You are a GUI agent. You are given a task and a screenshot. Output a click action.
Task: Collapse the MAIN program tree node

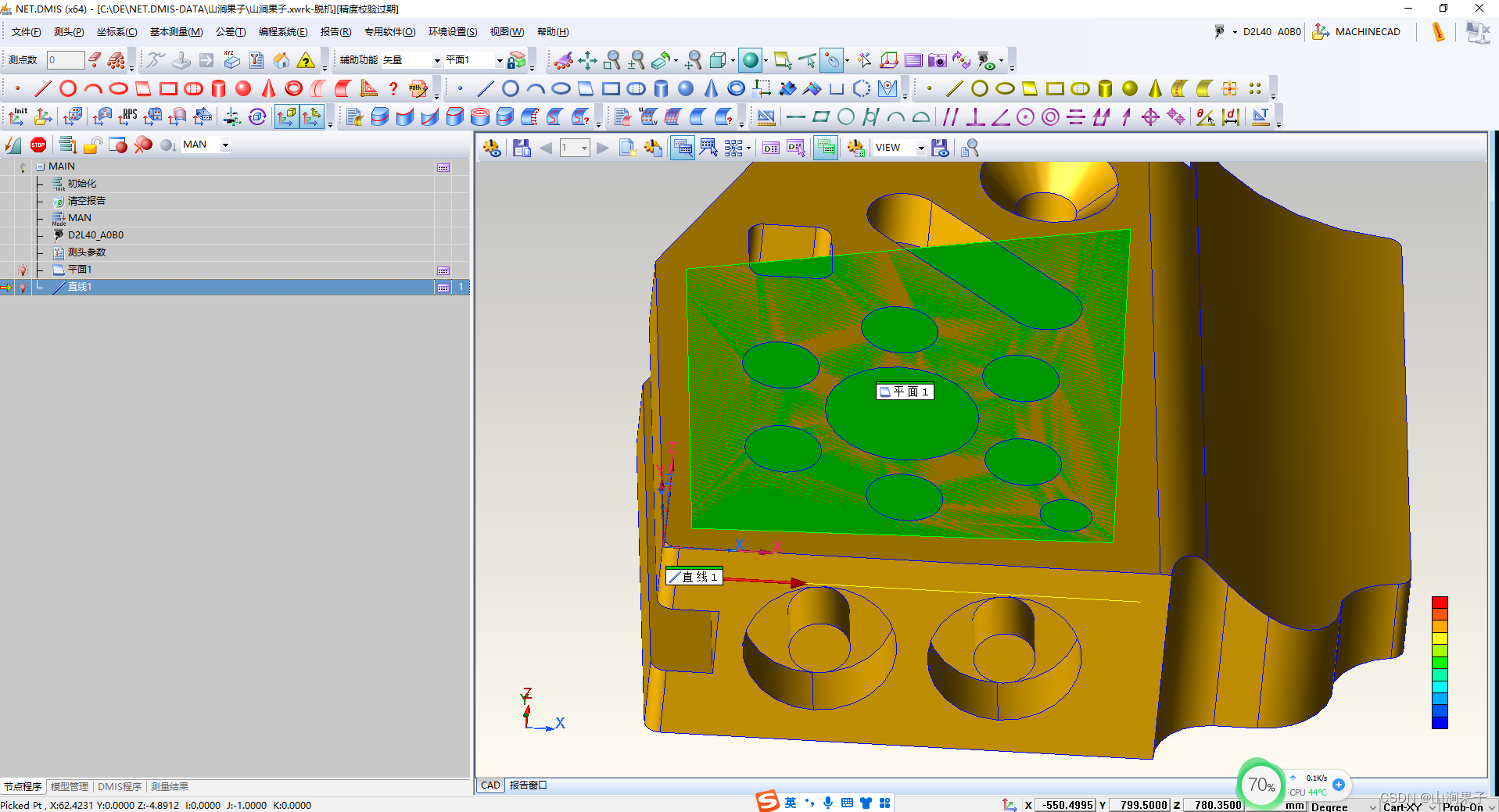coord(40,166)
